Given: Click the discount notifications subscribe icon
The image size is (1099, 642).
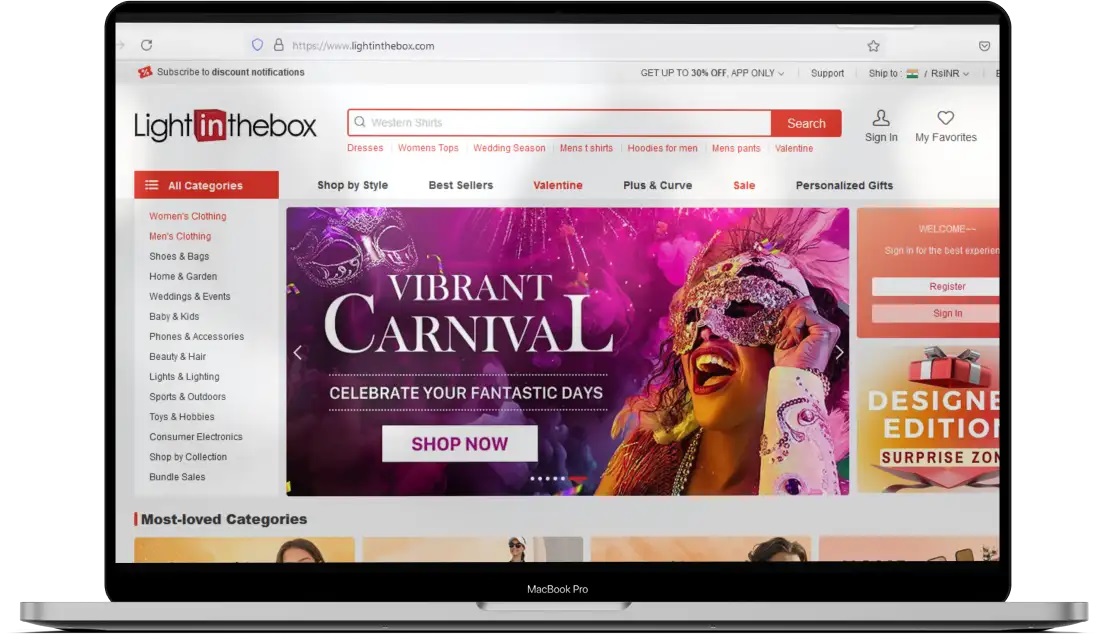Looking at the screenshot, I should click(145, 72).
